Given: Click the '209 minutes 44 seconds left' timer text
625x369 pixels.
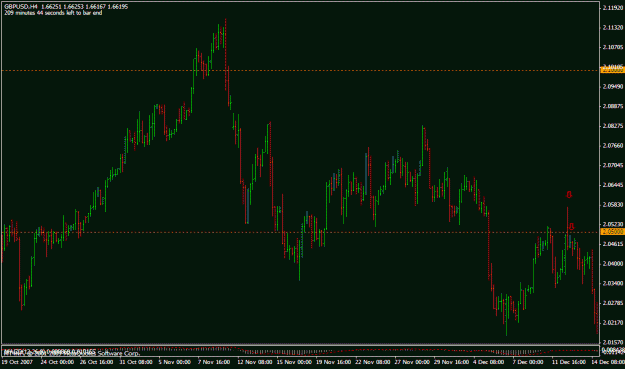Looking at the screenshot, I should 53,13.
